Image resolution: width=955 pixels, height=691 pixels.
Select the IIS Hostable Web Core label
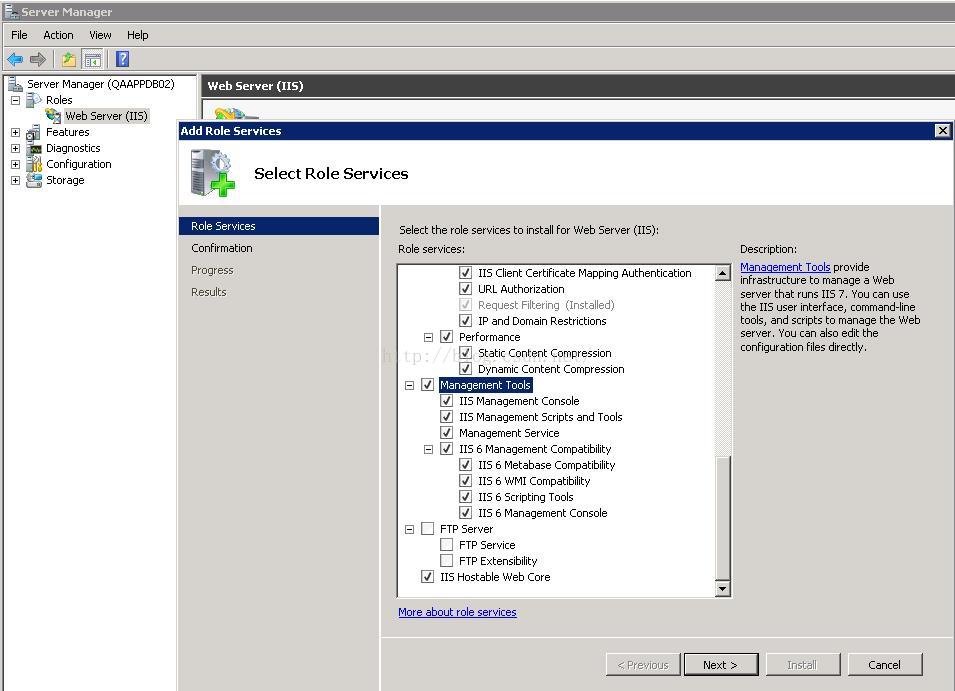click(495, 577)
